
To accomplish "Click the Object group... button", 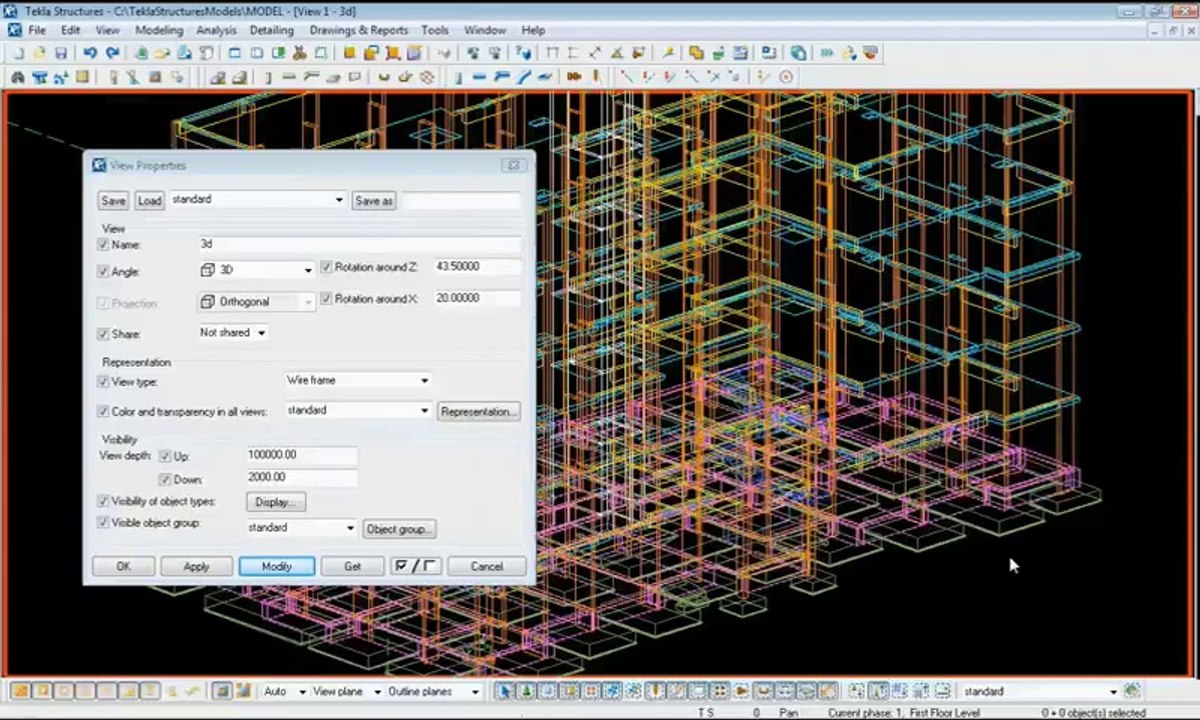I will coord(399,529).
